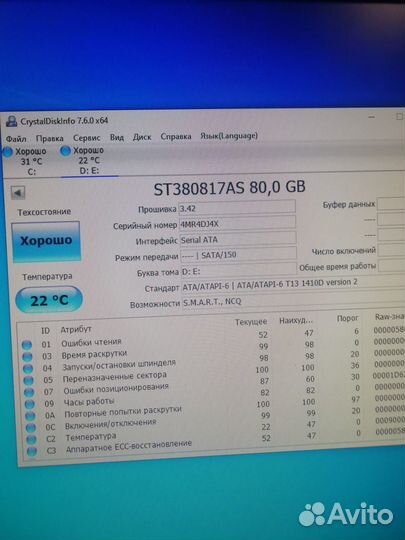Click the status dot for Время раскрутки

(x=28, y=357)
